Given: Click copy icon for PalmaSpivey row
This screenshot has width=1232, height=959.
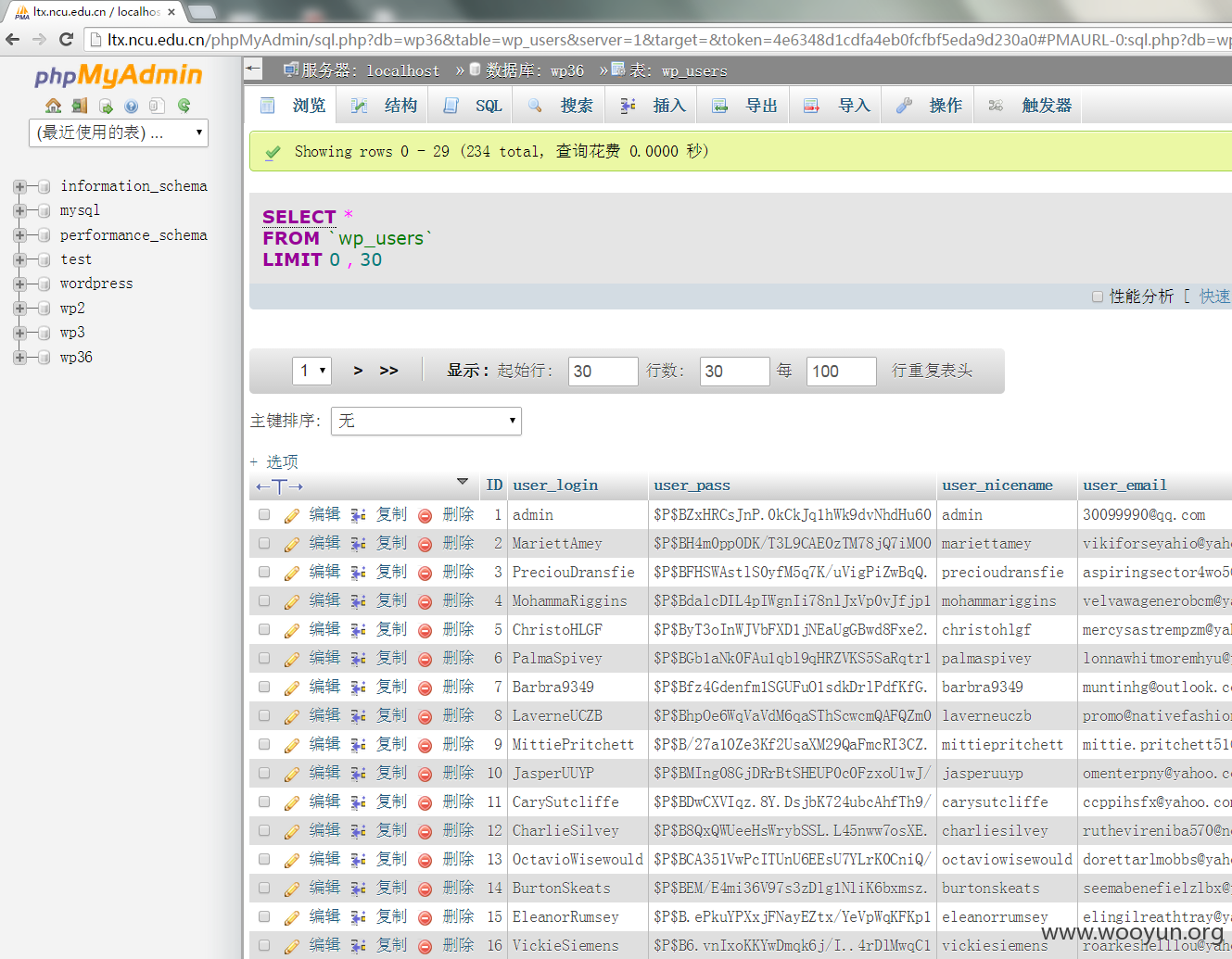Looking at the screenshot, I should click(359, 659).
